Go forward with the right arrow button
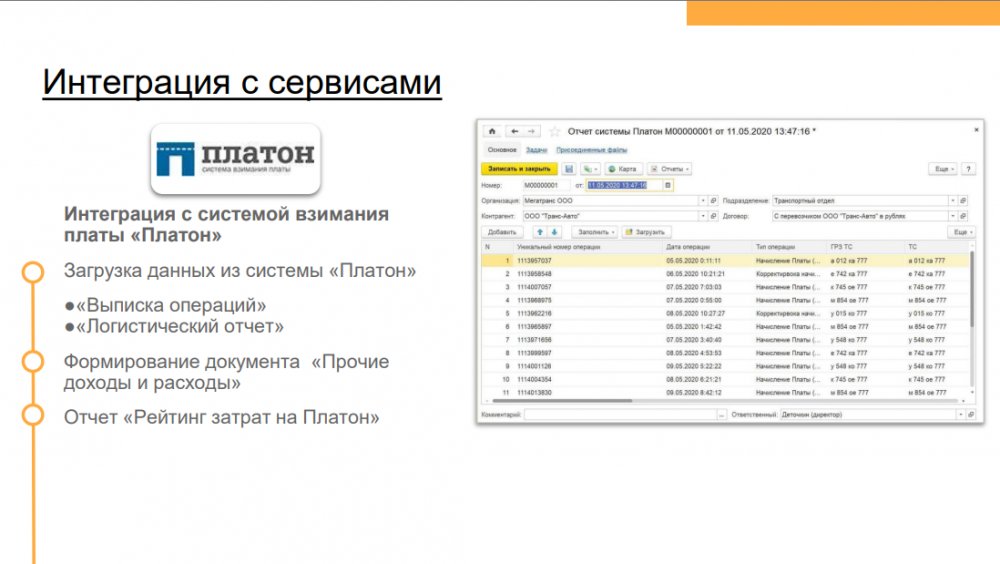Image resolution: width=1000 pixels, height=564 pixels. [532, 131]
